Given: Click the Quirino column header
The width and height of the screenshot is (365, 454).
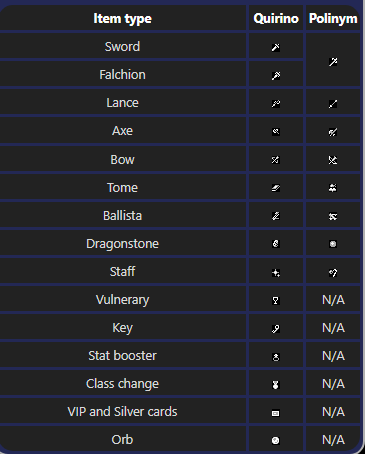Looking at the screenshot, I should click(276, 18).
